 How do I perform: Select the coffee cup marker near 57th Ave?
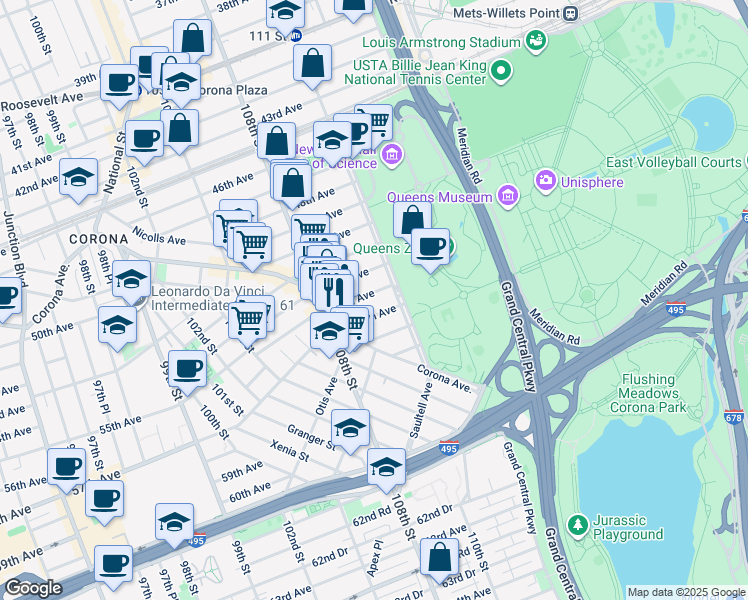pos(105,499)
